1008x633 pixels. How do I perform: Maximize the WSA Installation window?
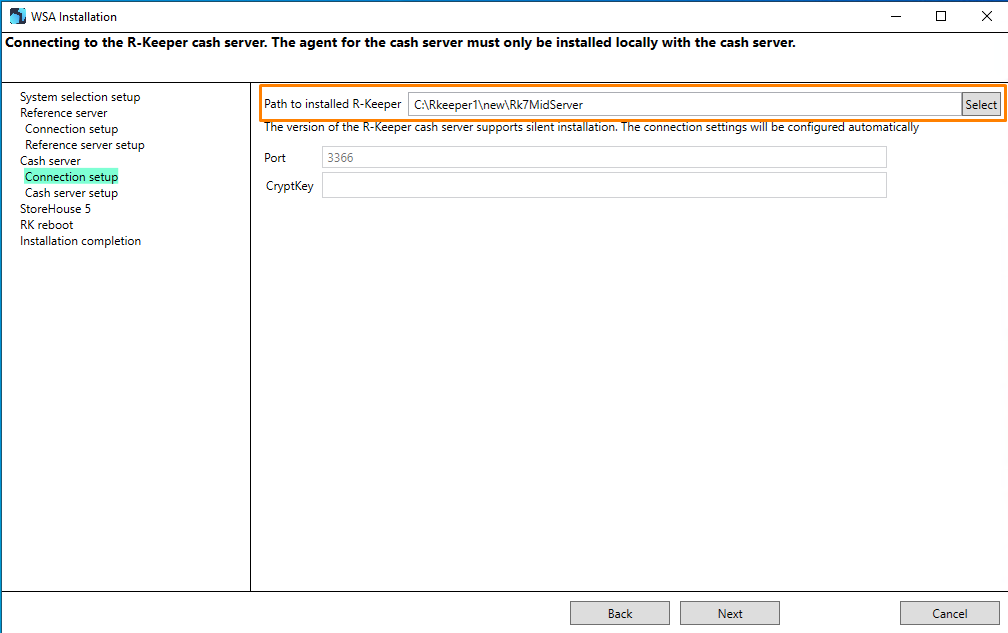940,16
